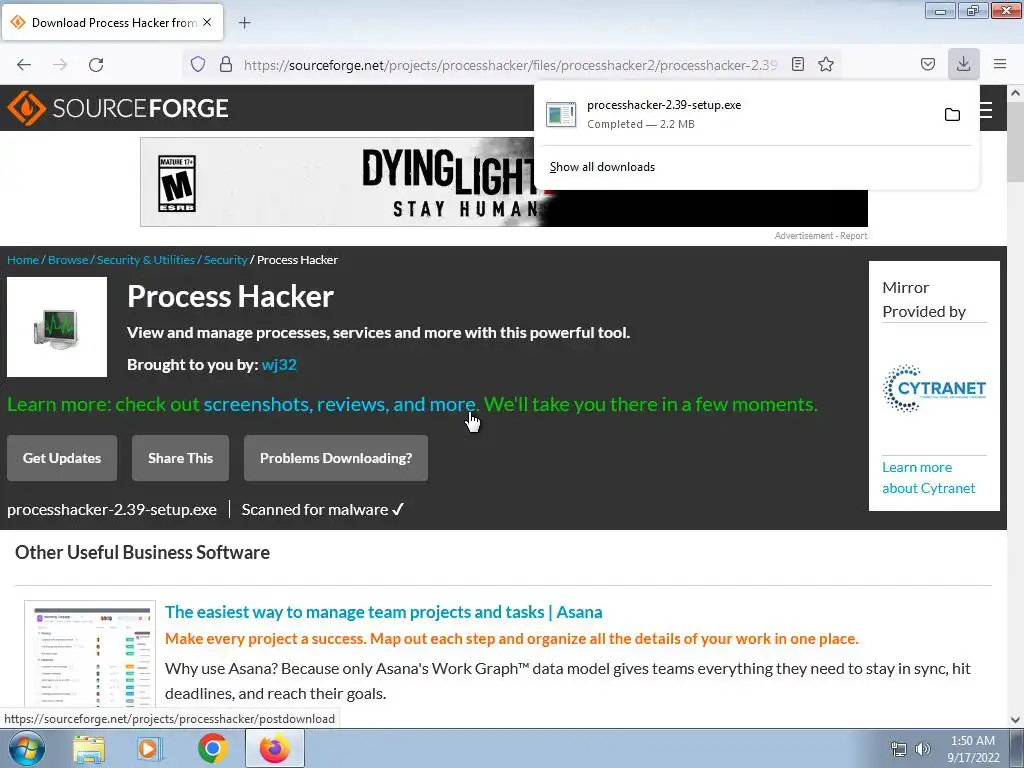This screenshot has height=768, width=1024.
Task: Select the Download Process Hacker tab
Action: [x=112, y=22]
